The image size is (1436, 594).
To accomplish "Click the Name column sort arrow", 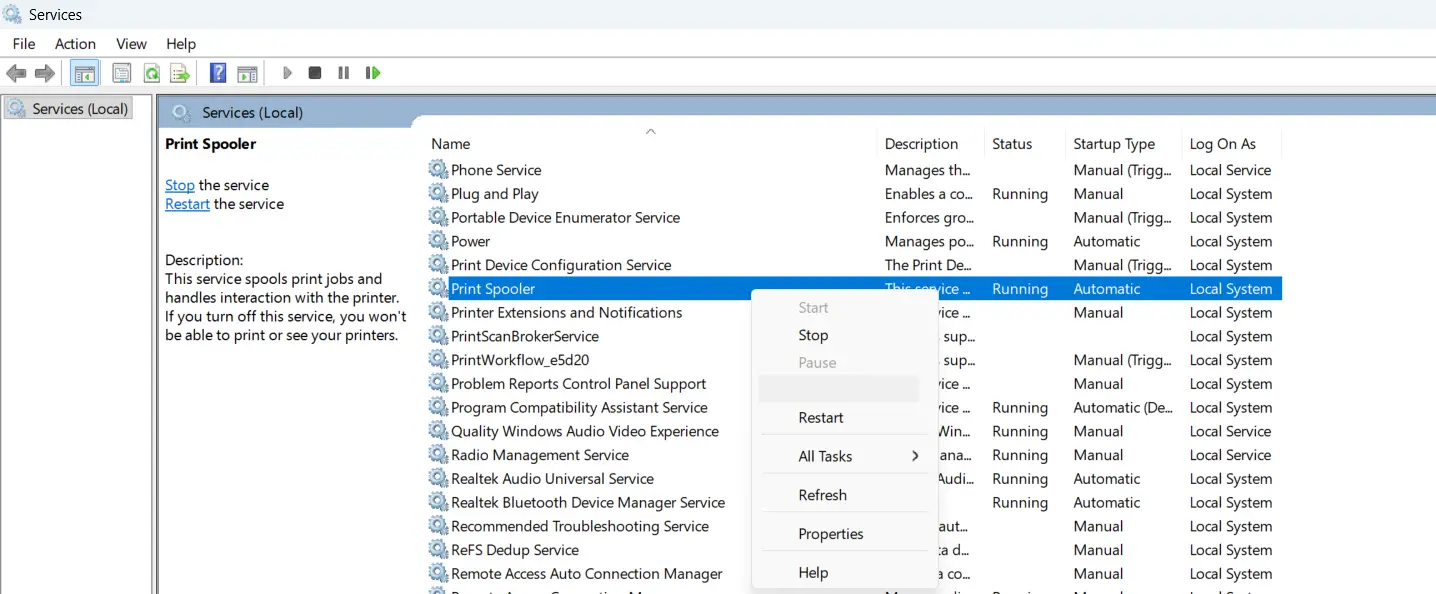I will [650, 131].
